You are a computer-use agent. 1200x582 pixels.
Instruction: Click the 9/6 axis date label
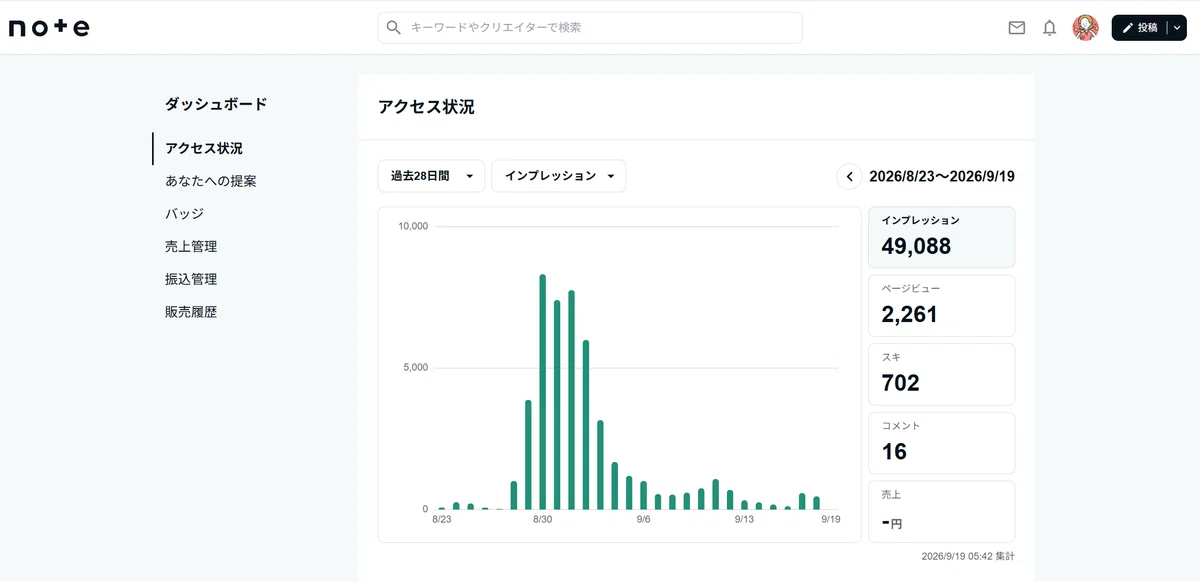(643, 520)
